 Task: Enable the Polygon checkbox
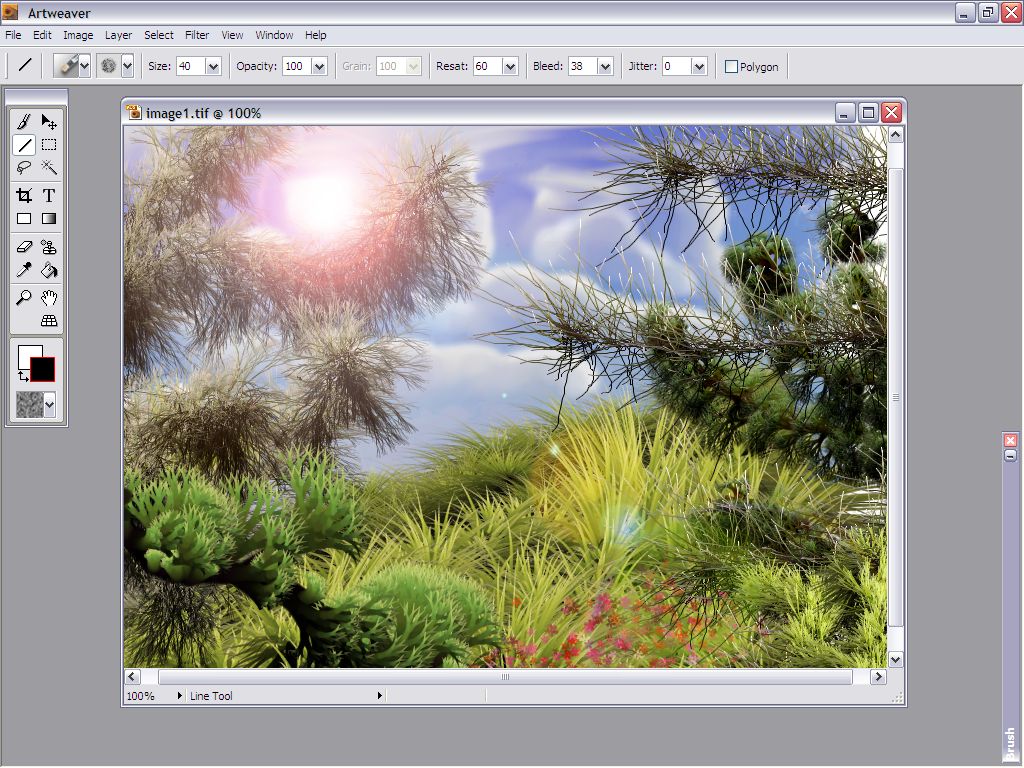[x=731, y=67]
